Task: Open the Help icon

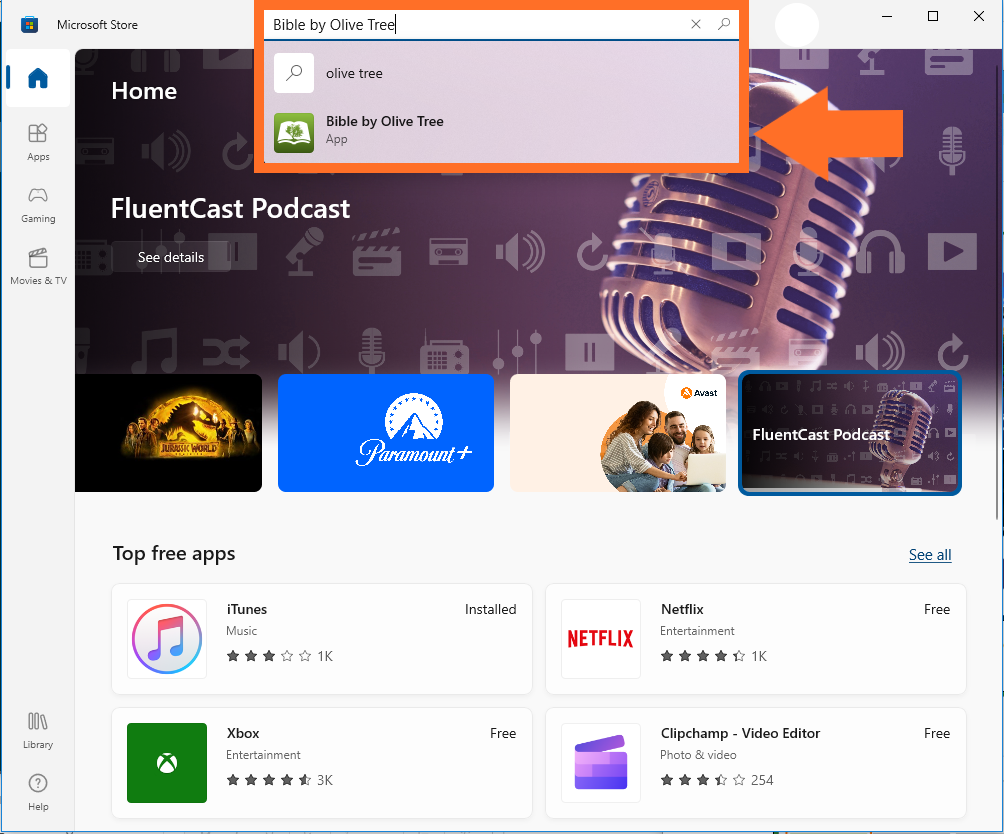Action: pyautogui.click(x=38, y=791)
